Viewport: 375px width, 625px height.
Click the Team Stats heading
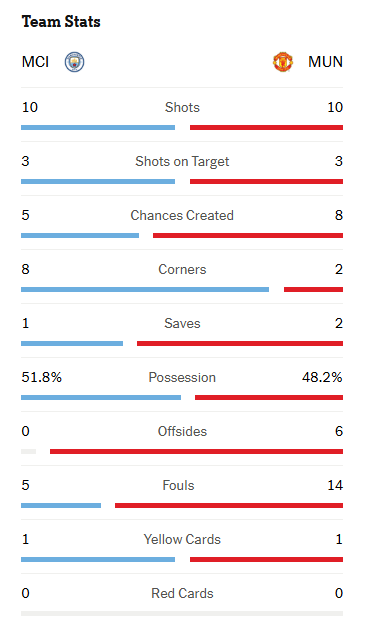(x=61, y=22)
